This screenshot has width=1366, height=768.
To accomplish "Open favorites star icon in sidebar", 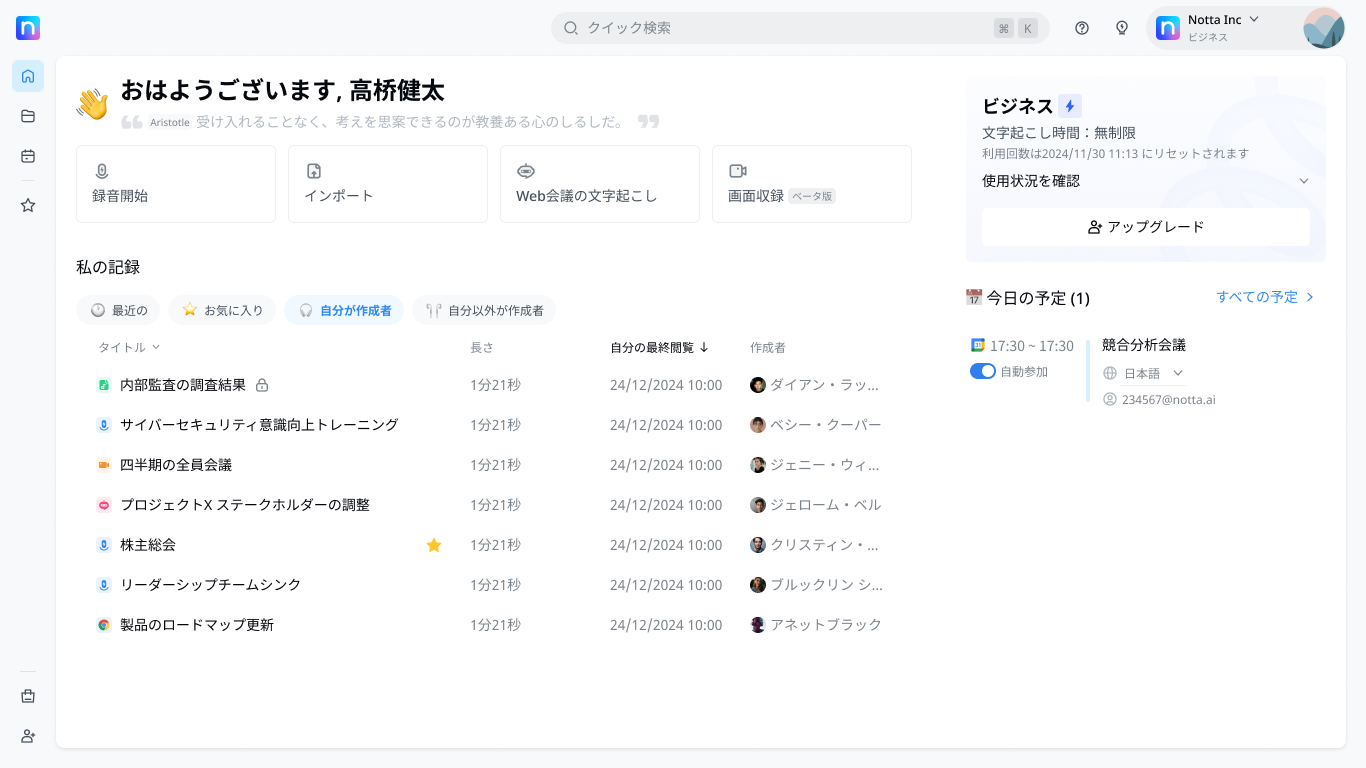I will [x=28, y=205].
